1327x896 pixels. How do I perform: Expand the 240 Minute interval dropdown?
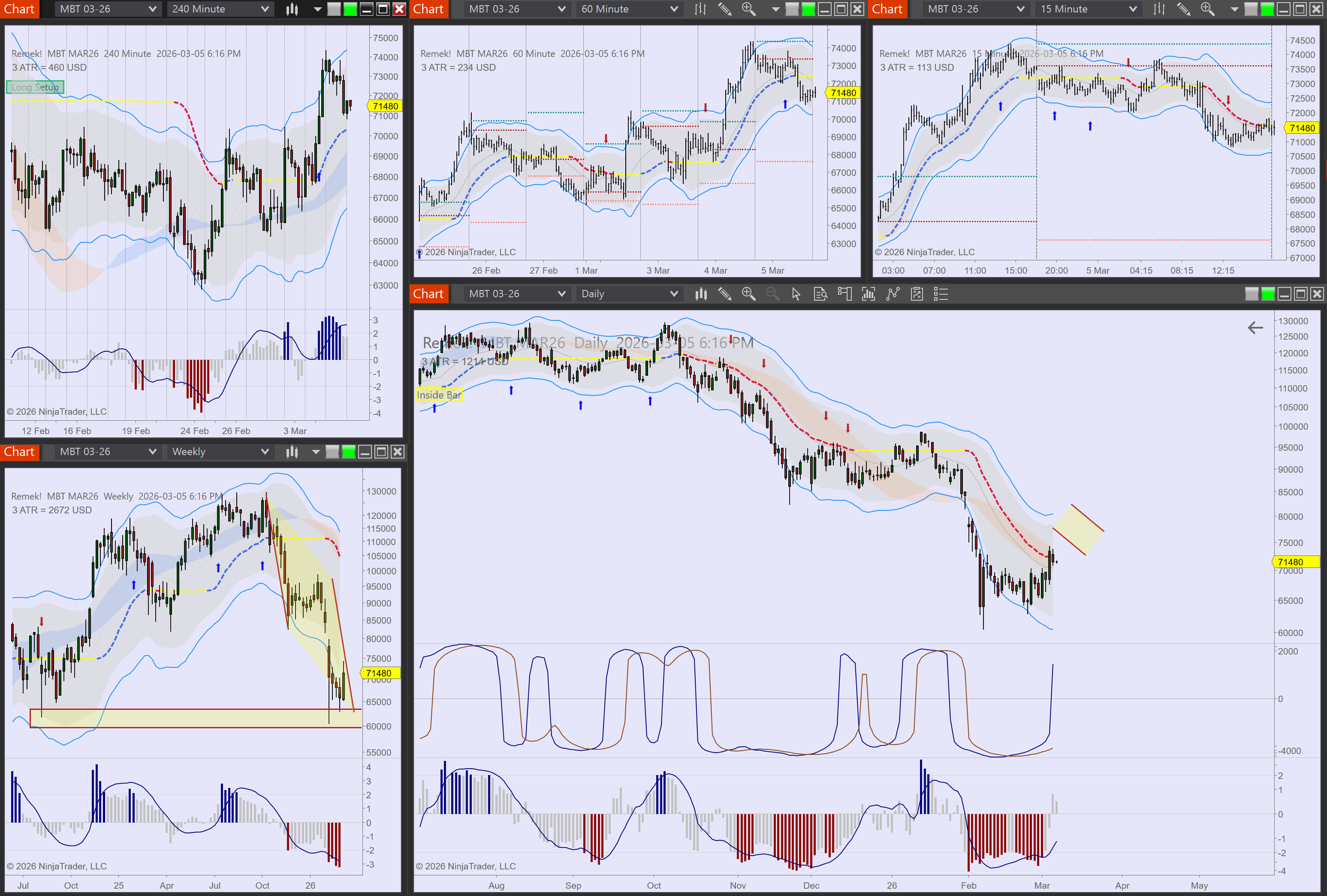click(x=264, y=9)
